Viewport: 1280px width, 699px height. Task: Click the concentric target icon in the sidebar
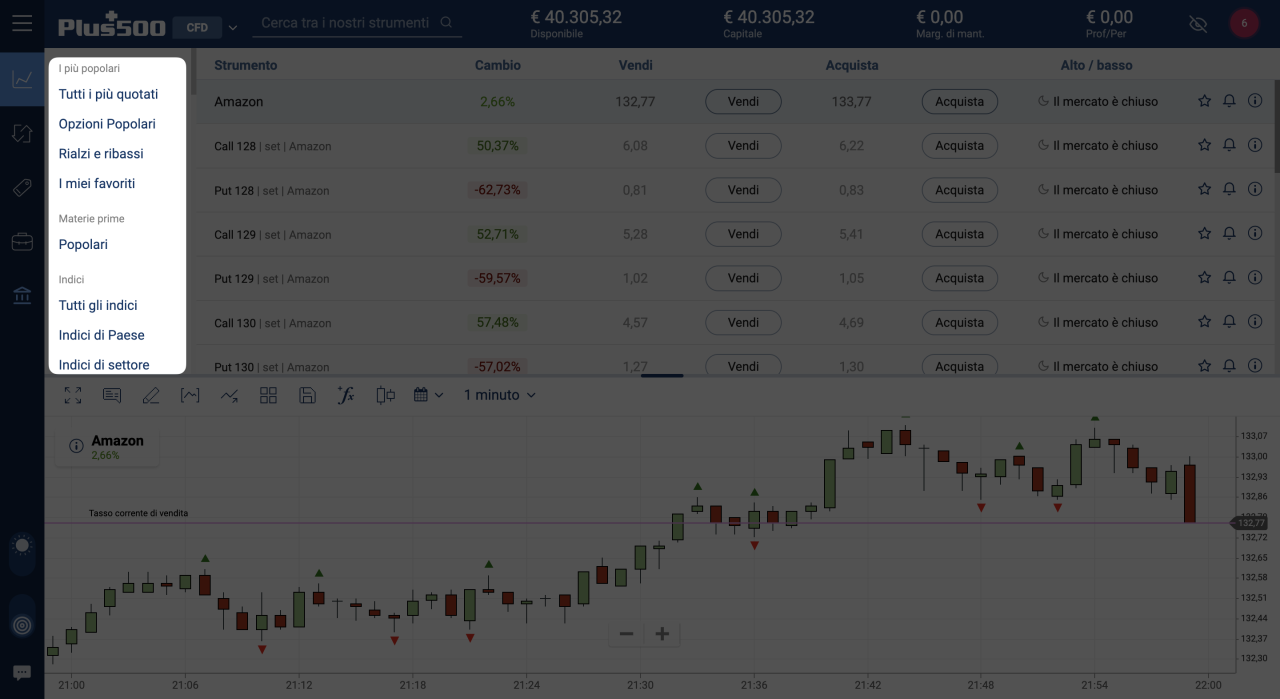point(22,625)
